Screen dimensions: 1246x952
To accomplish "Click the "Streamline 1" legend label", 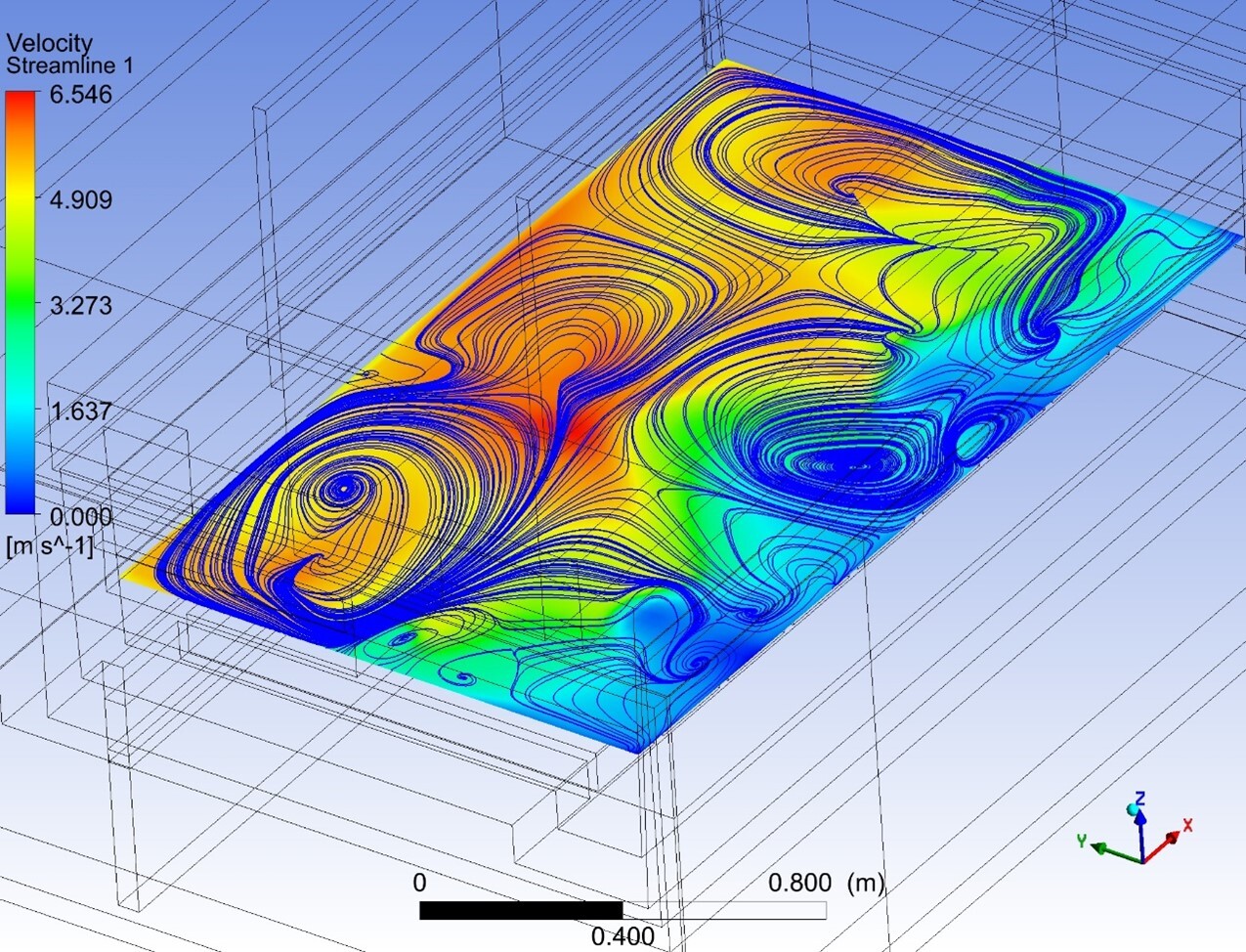I will tap(69, 66).
